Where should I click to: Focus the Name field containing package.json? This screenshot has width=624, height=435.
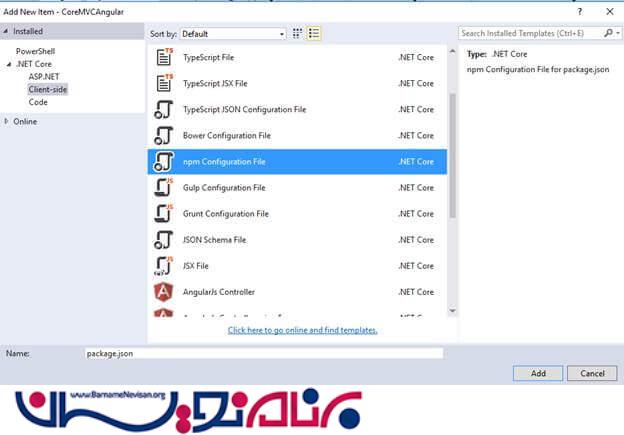coord(263,353)
